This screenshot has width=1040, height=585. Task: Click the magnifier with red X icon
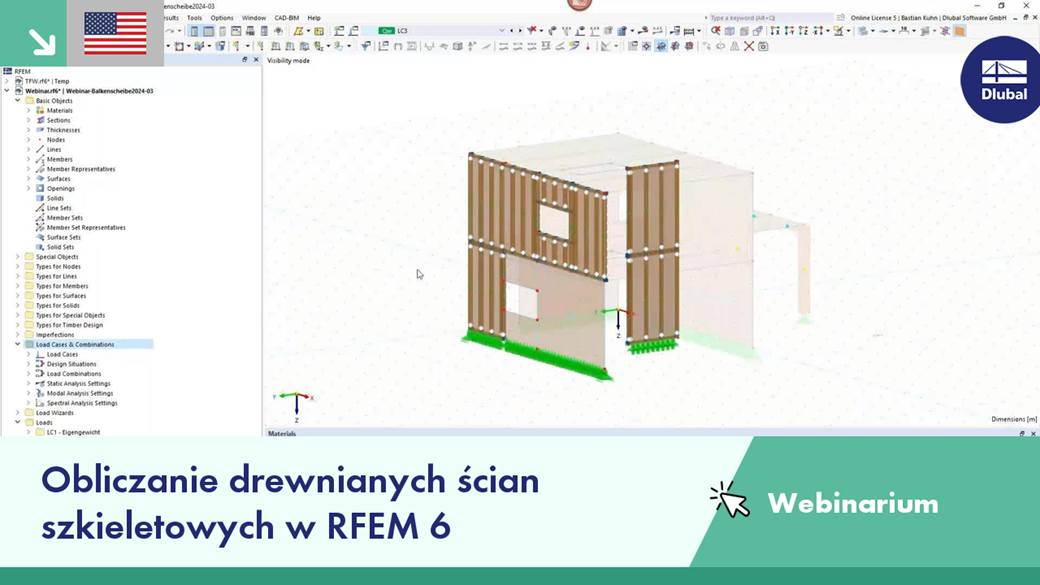coord(716,31)
